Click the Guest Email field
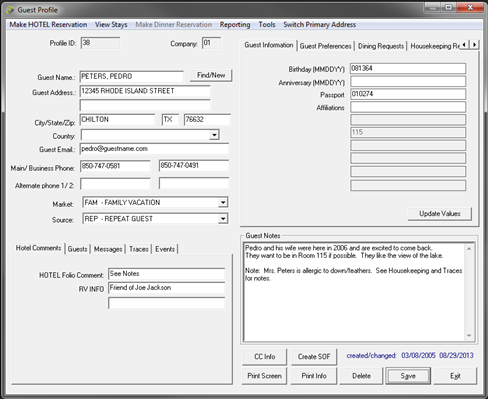 (154, 149)
